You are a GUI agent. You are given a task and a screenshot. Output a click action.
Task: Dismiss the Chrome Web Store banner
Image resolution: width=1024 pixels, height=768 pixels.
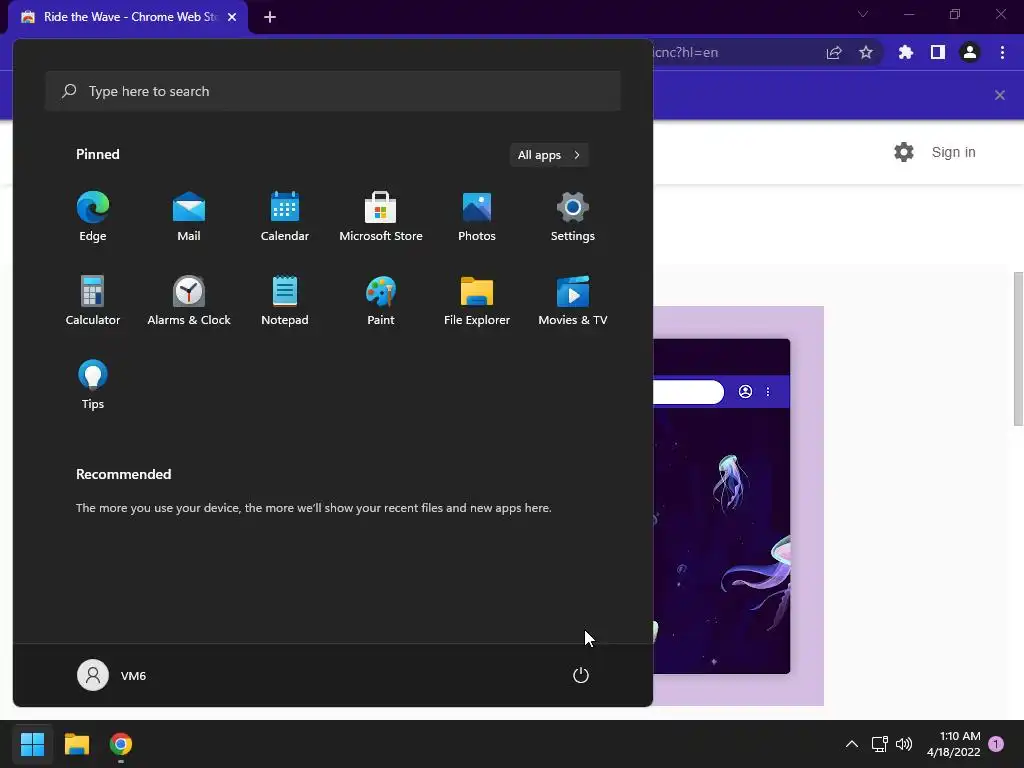click(x=1000, y=95)
